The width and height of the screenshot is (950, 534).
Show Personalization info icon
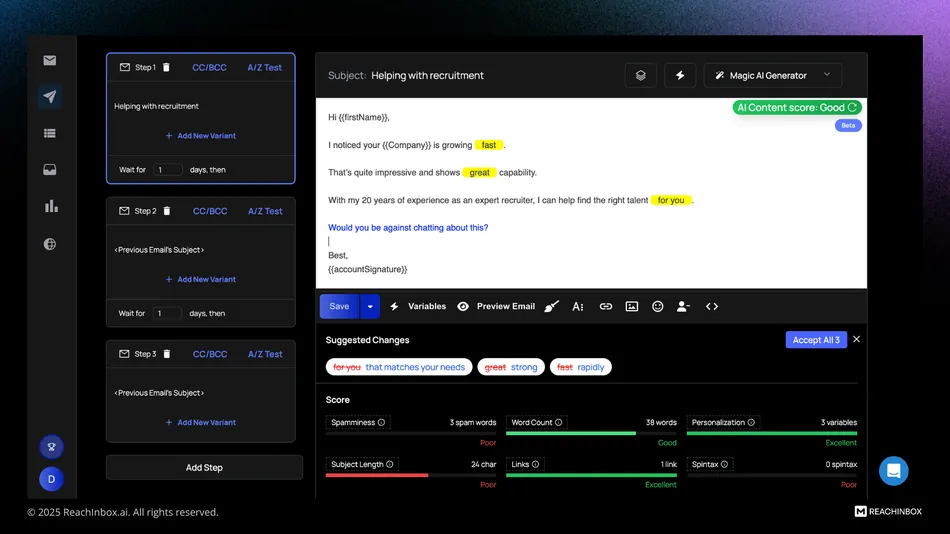[751, 422]
